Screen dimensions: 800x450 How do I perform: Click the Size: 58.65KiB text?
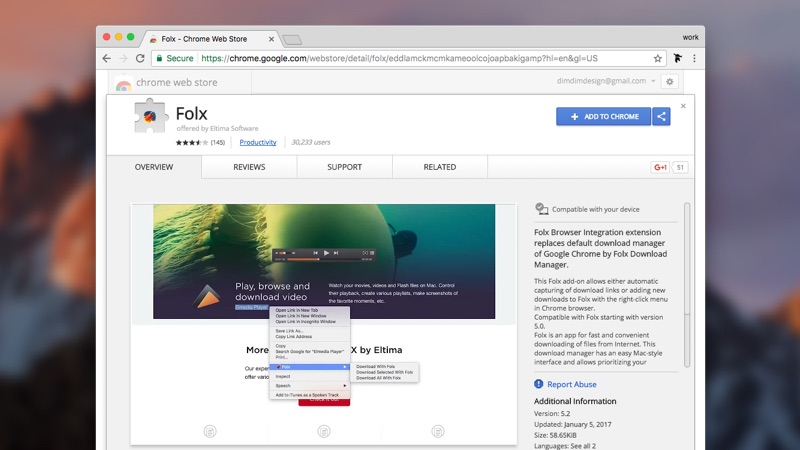(555, 435)
